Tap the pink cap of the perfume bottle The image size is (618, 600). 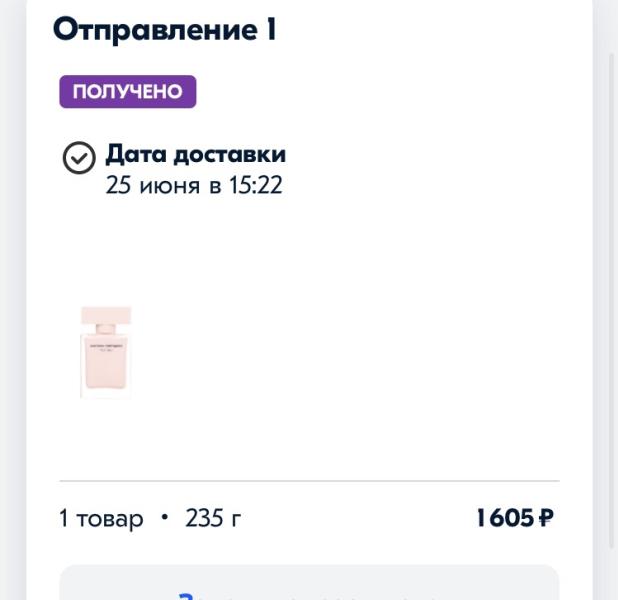[106, 317]
